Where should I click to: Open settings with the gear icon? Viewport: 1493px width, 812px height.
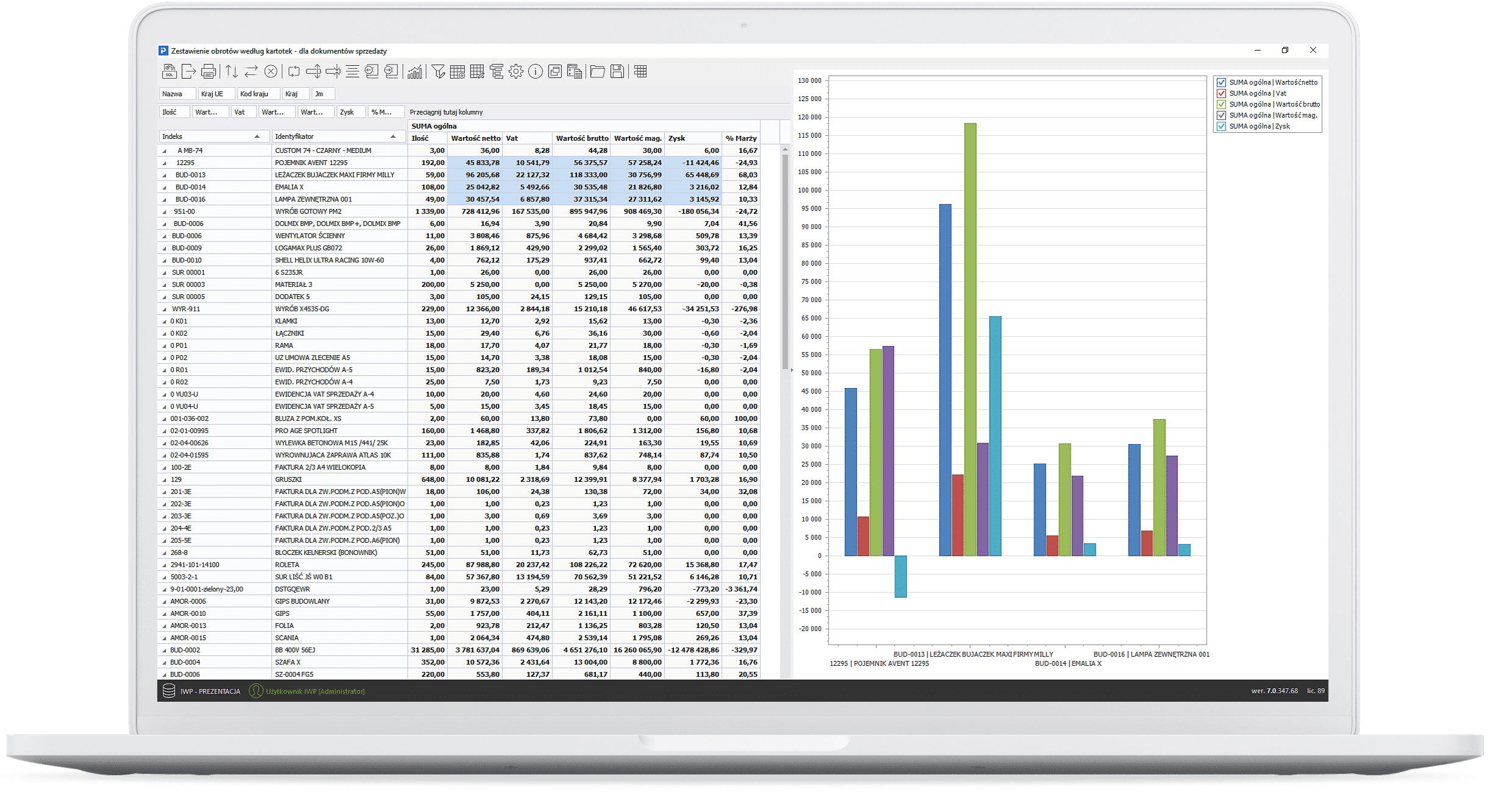point(516,72)
